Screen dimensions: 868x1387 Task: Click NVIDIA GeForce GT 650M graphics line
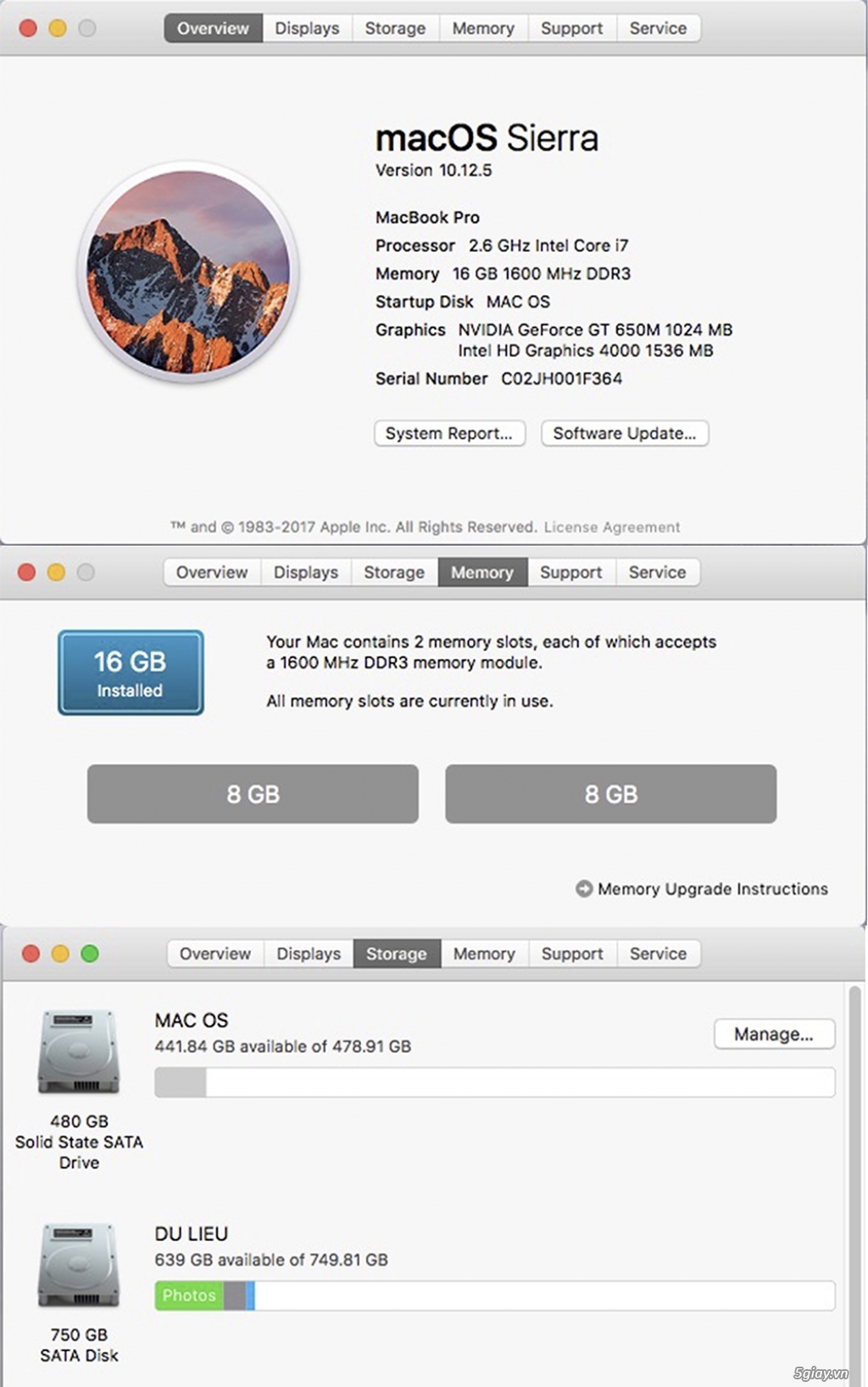click(595, 330)
